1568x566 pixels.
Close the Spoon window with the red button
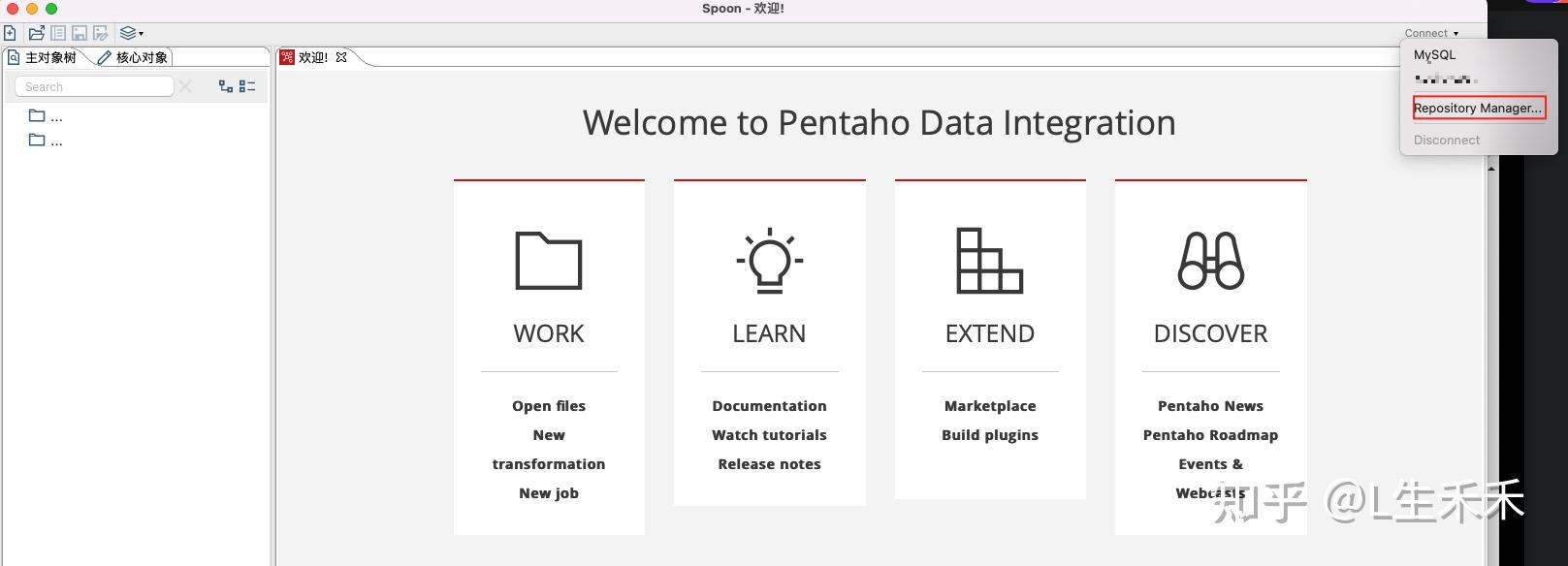(x=13, y=8)
